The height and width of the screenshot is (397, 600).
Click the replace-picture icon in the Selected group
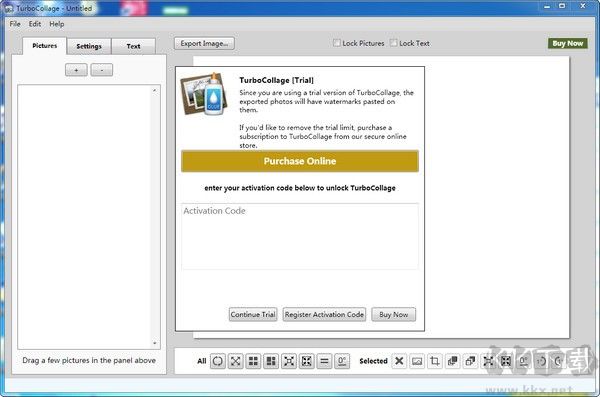tap(417, 361)
